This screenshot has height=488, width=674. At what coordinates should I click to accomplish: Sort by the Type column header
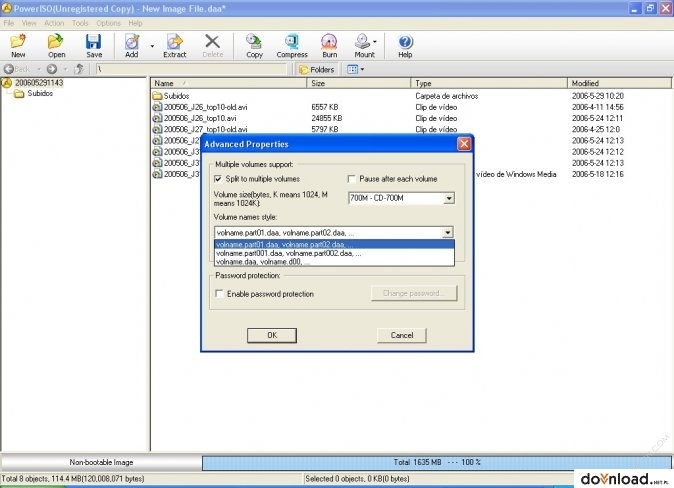pyautogui.click(x=489, y=83)
